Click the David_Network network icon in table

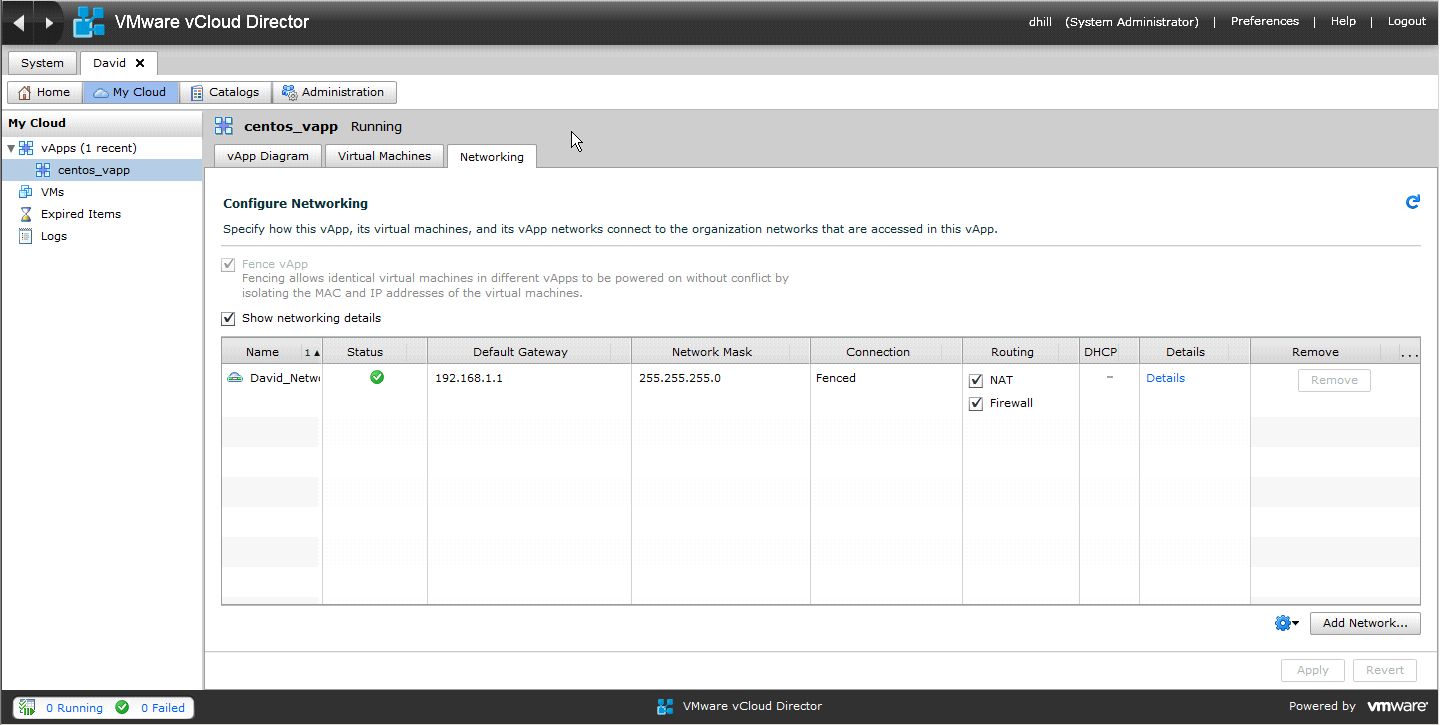(235, 378)
